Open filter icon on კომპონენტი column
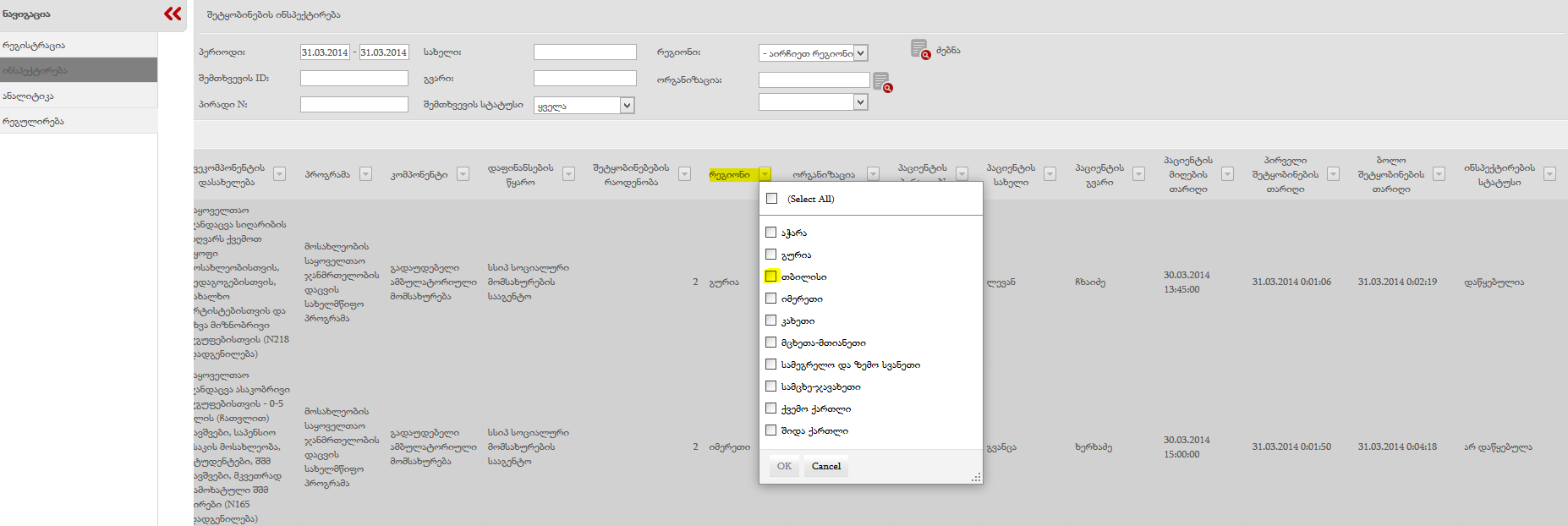 click(463, 174)
